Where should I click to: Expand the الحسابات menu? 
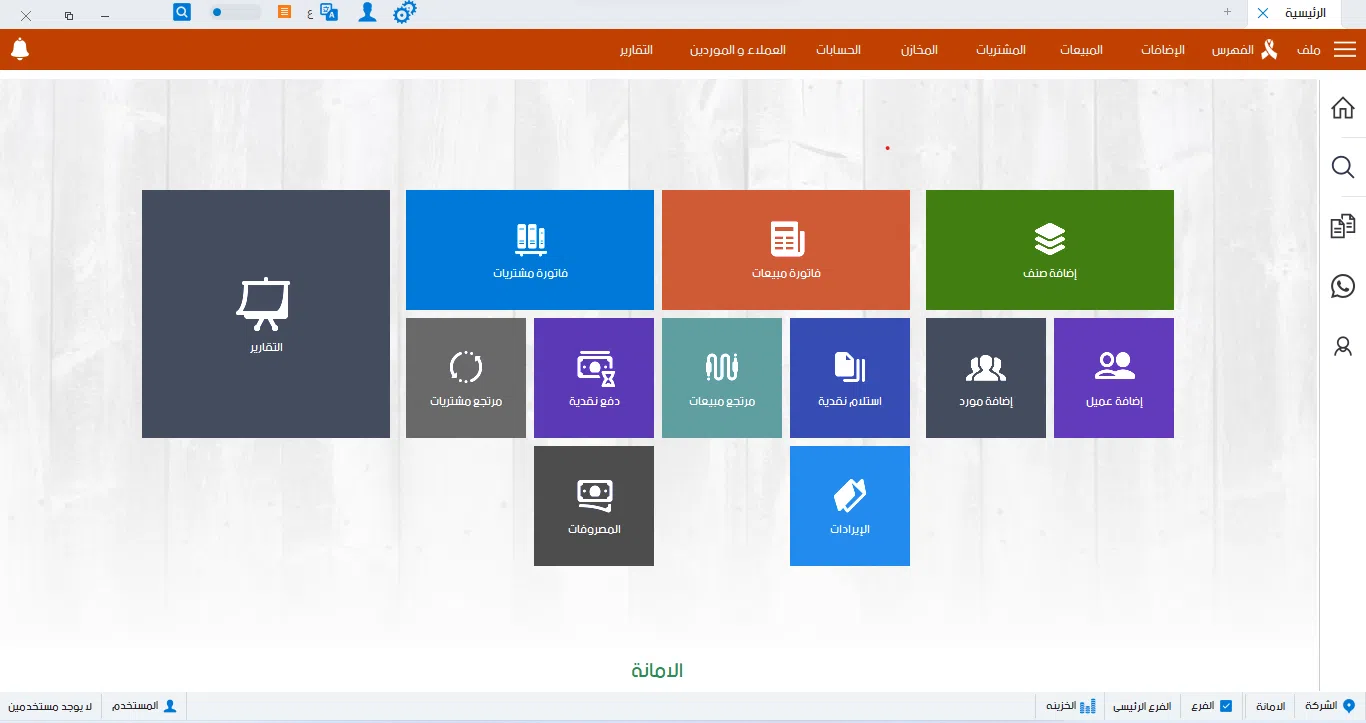click(838, 50)
